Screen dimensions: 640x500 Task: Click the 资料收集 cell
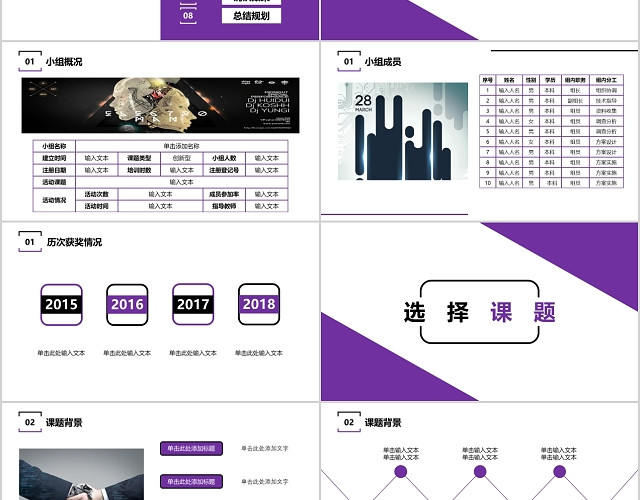coord(606,111)
